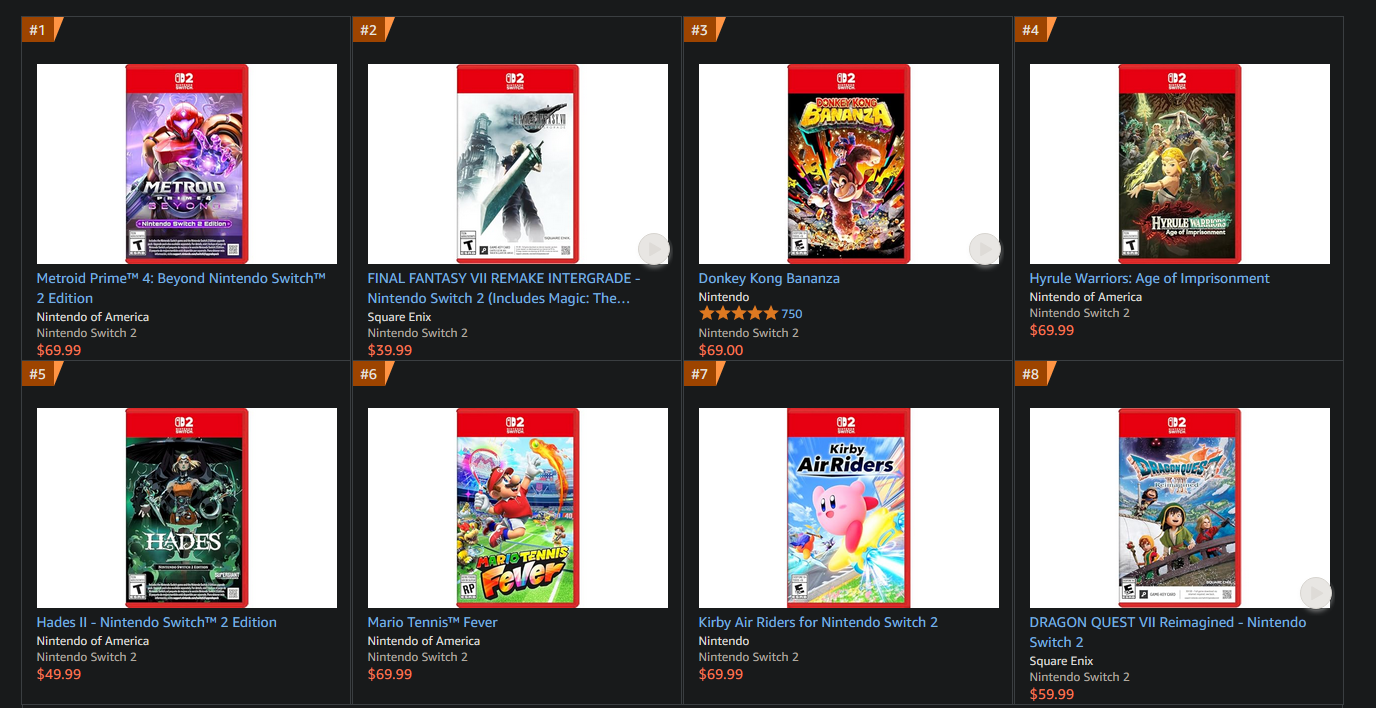The image size is (1376, 708).
Task: Open Hades II Nintendo Switch 2 Edition link
Action: coord(157,622)
